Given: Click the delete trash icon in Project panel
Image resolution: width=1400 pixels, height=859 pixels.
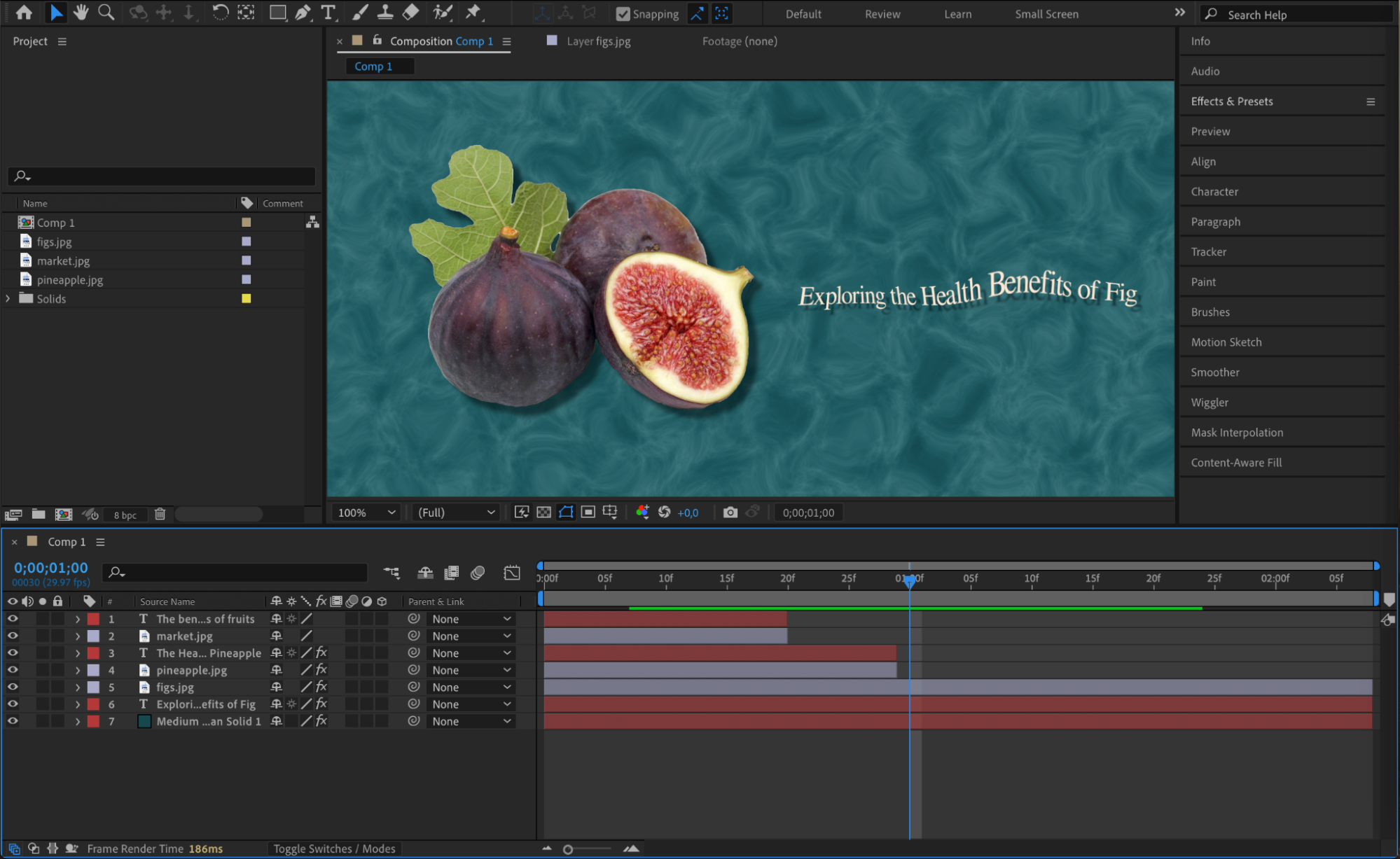Looking at the screenshot, I should pos(160,515).
